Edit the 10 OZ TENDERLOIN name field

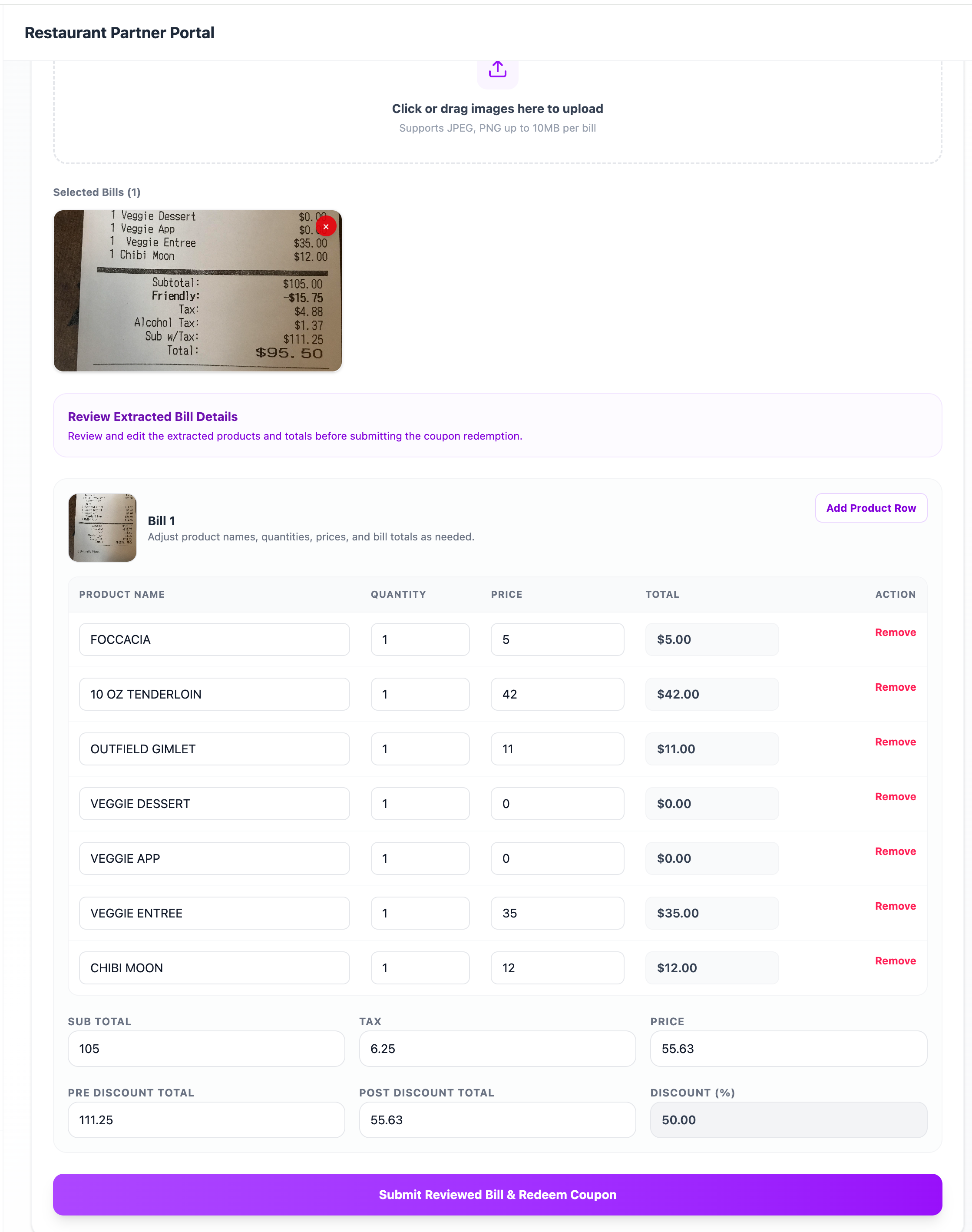pyautogui.click(x=214, y=694)
